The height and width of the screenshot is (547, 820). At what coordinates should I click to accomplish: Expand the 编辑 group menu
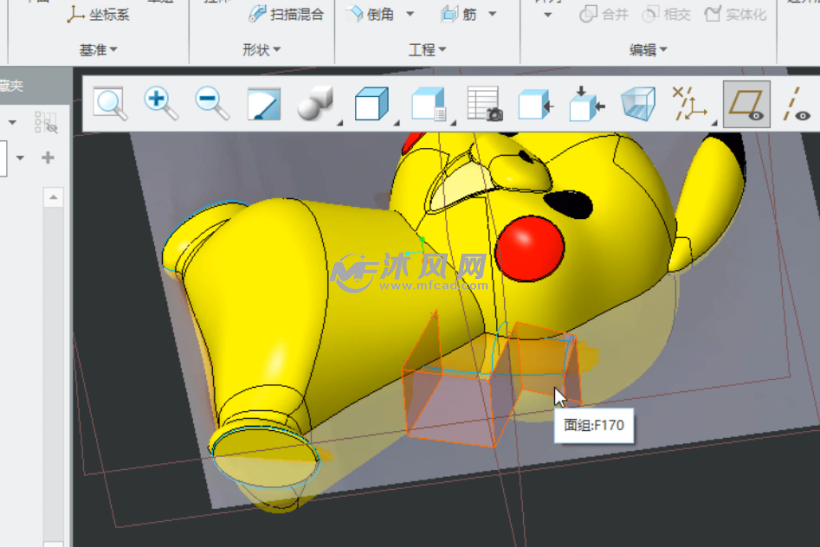648,50
